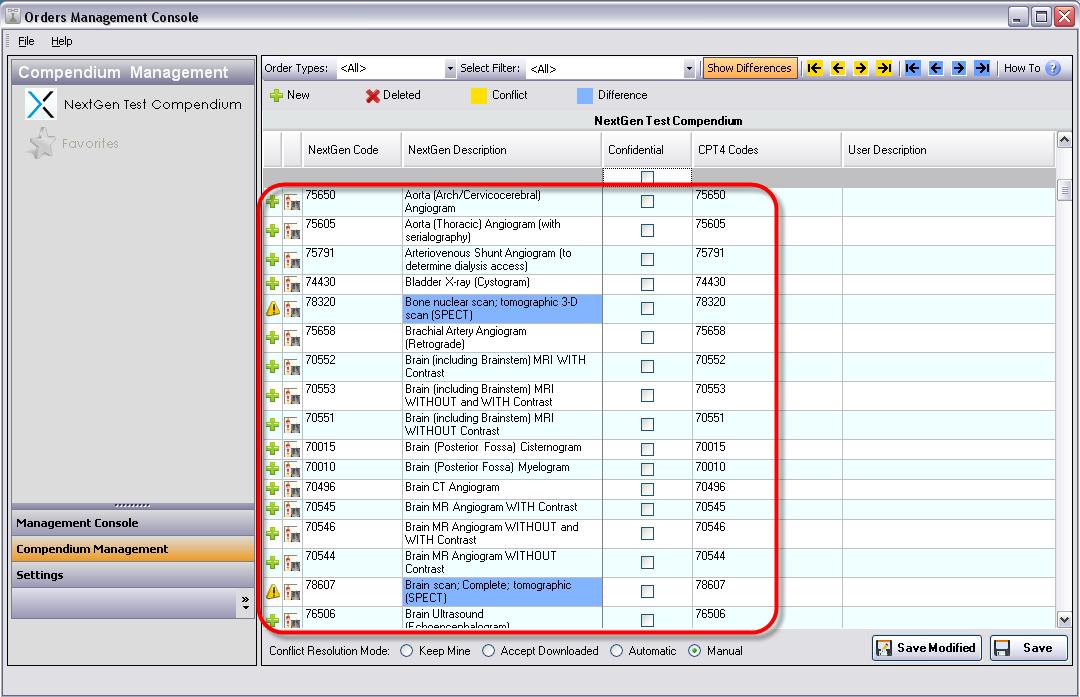The height and width of the screenshot is (697, 1080).
Task: Go to previous conflict using yellow left arrow
Action: [838, 68]
